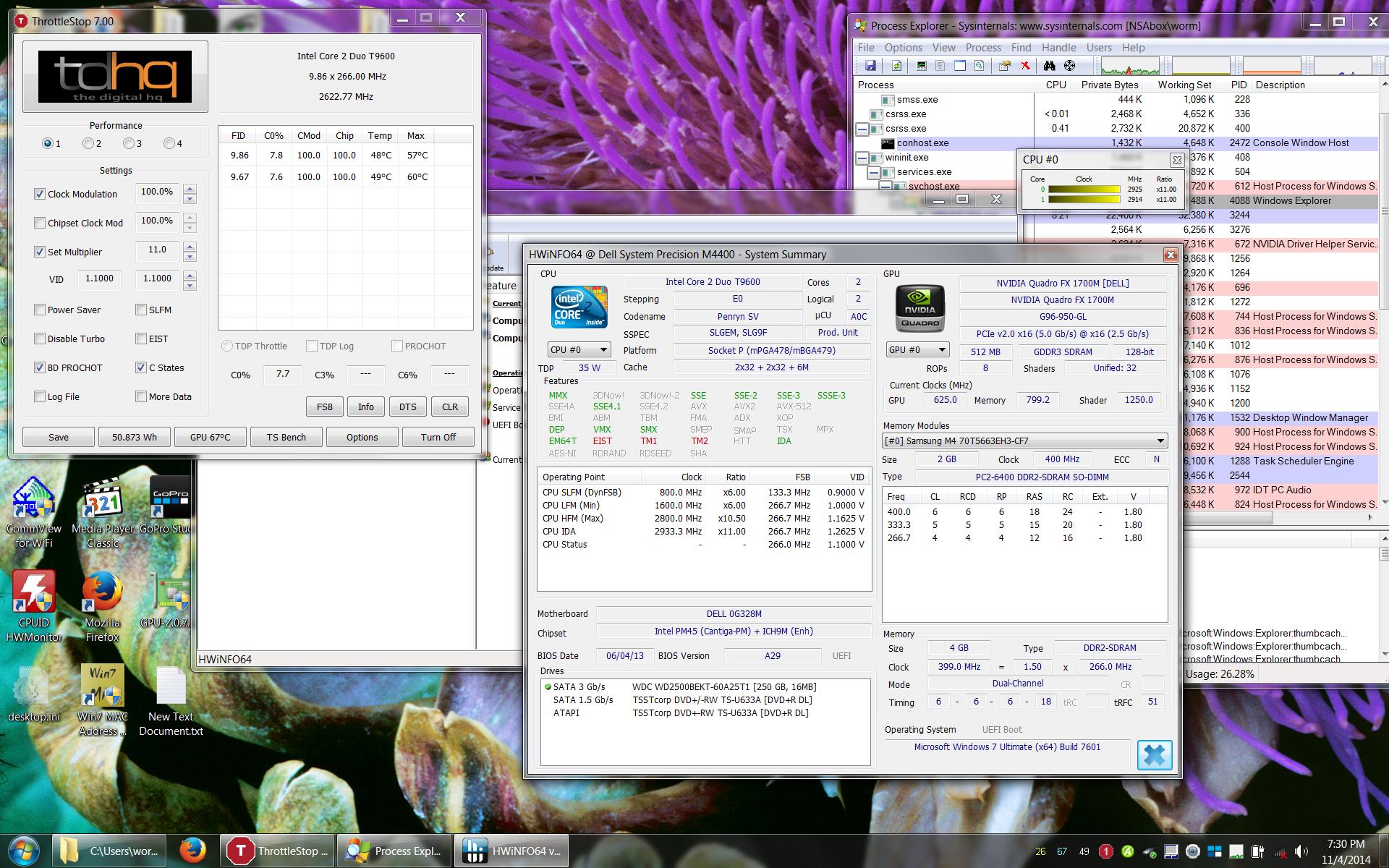Open the New Text Document.txt file icon
This screenshot has width=1389, height=868.
click(x=171, y=702)
